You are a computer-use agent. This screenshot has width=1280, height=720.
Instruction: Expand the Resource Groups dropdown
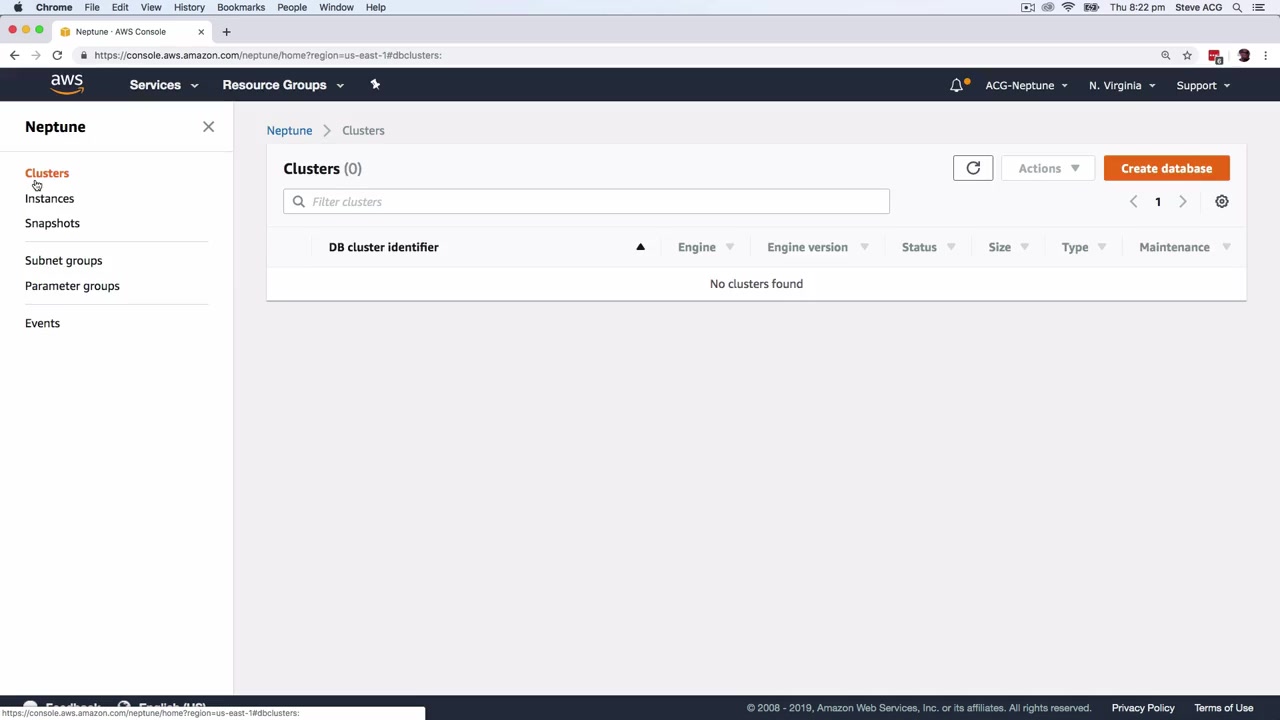coord(283,85)
